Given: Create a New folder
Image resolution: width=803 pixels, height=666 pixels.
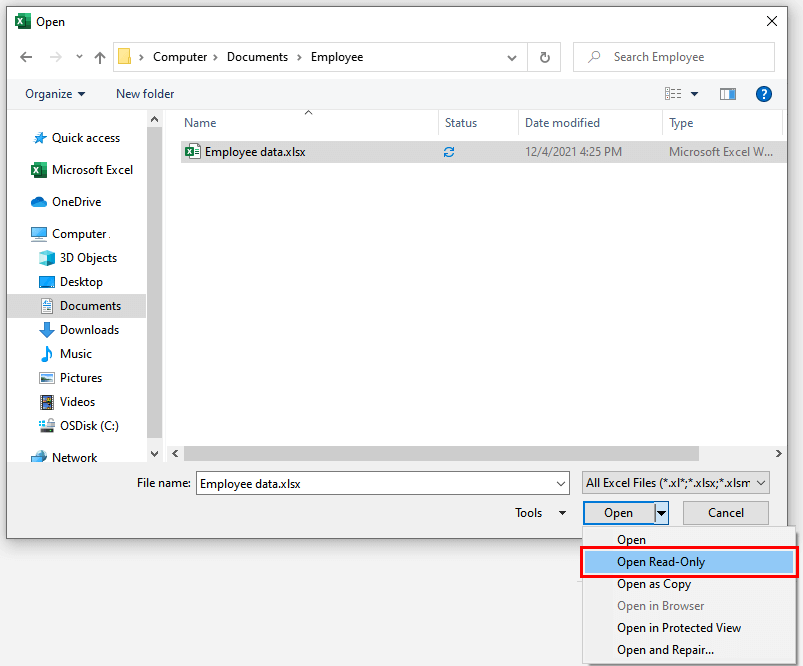Looking at the screenshot, I should pyautogui.click(x=144, y=93).
